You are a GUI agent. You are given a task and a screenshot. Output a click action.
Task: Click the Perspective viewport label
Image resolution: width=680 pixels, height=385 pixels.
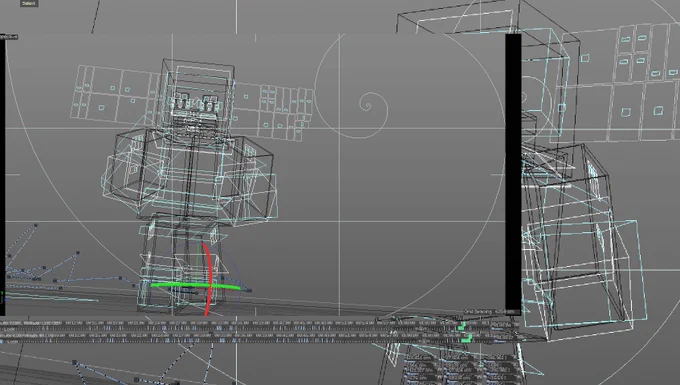(x=9, y=37)
